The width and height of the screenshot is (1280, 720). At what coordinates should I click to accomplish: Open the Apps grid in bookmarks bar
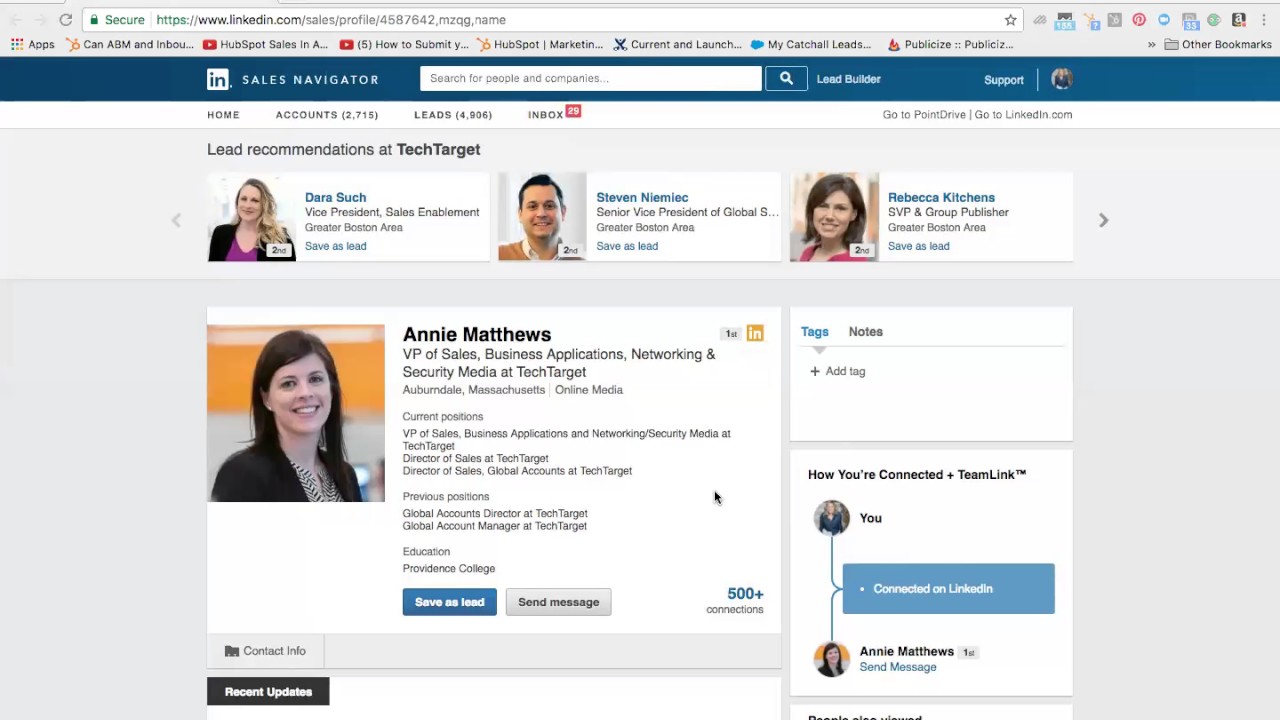point(33,44)
